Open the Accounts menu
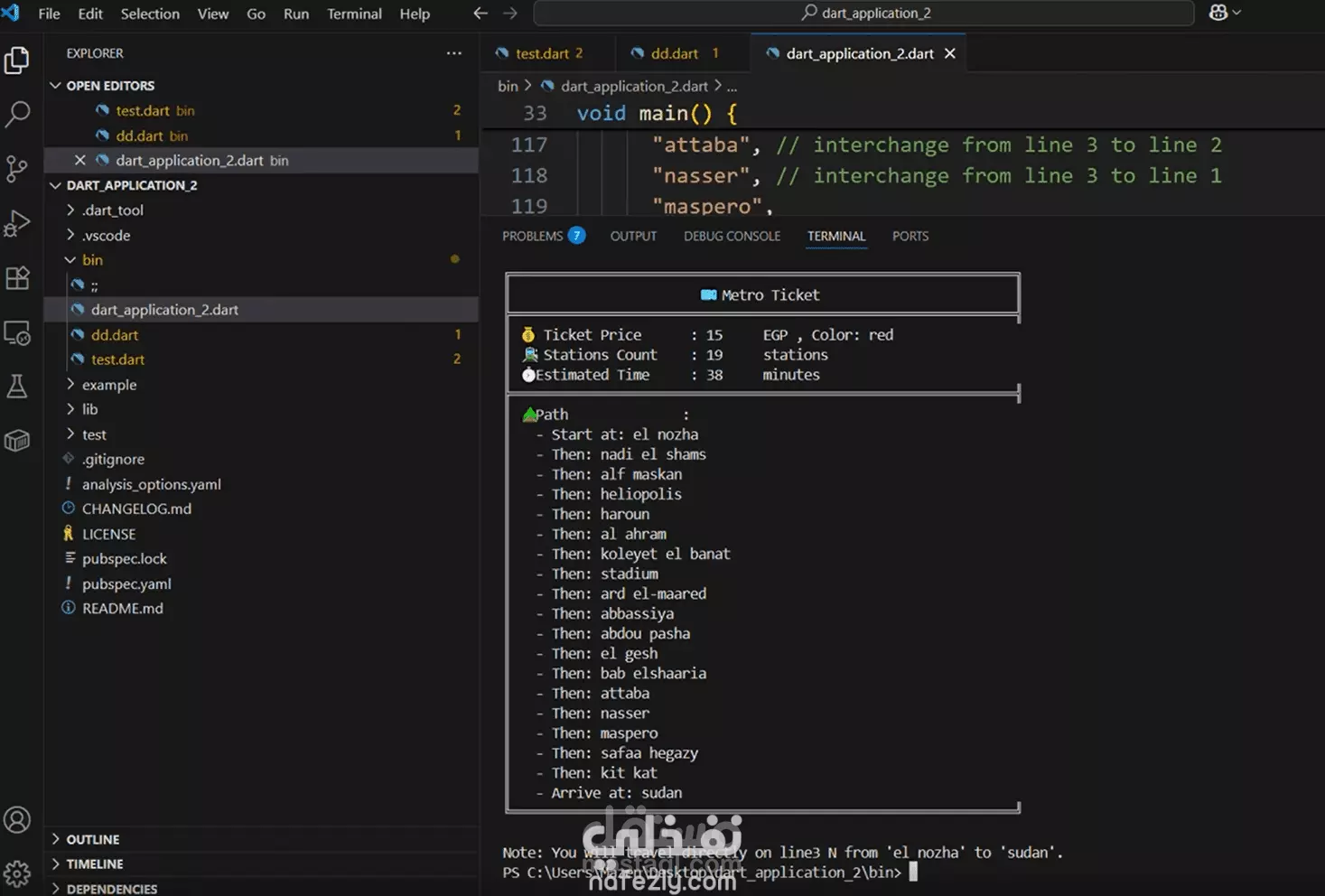Viewport: 1325px width, 896px height. pos(17,820)
